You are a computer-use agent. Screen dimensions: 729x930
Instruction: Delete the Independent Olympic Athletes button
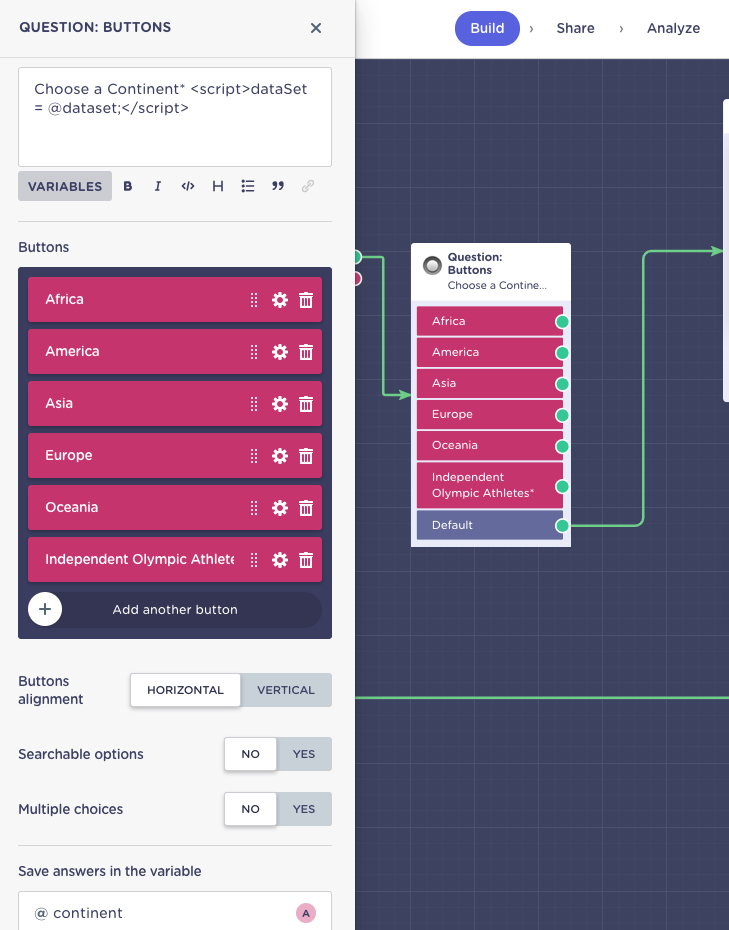pos(306,560)
